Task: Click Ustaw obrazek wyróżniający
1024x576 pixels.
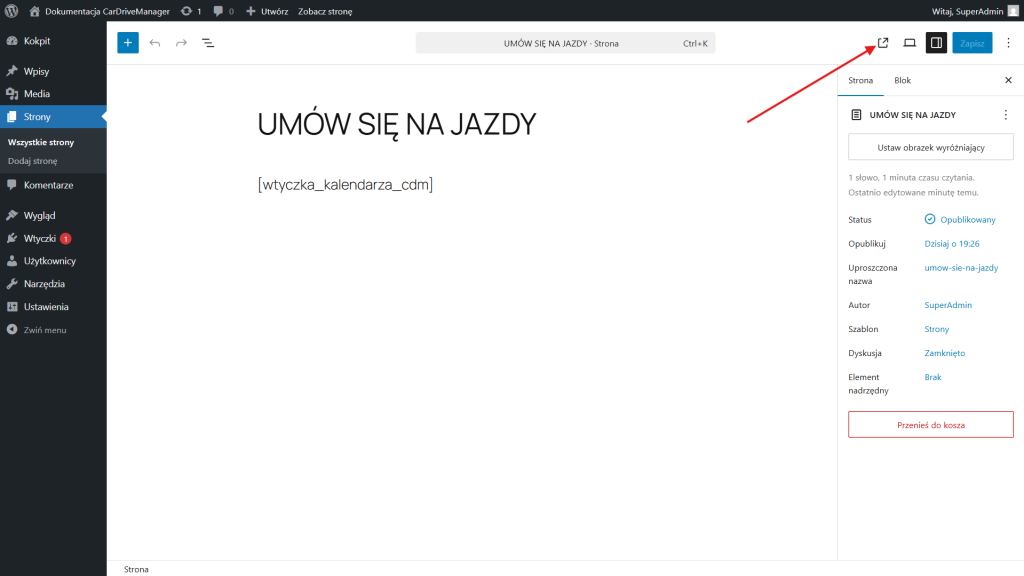Action: [x=930, y=146]
